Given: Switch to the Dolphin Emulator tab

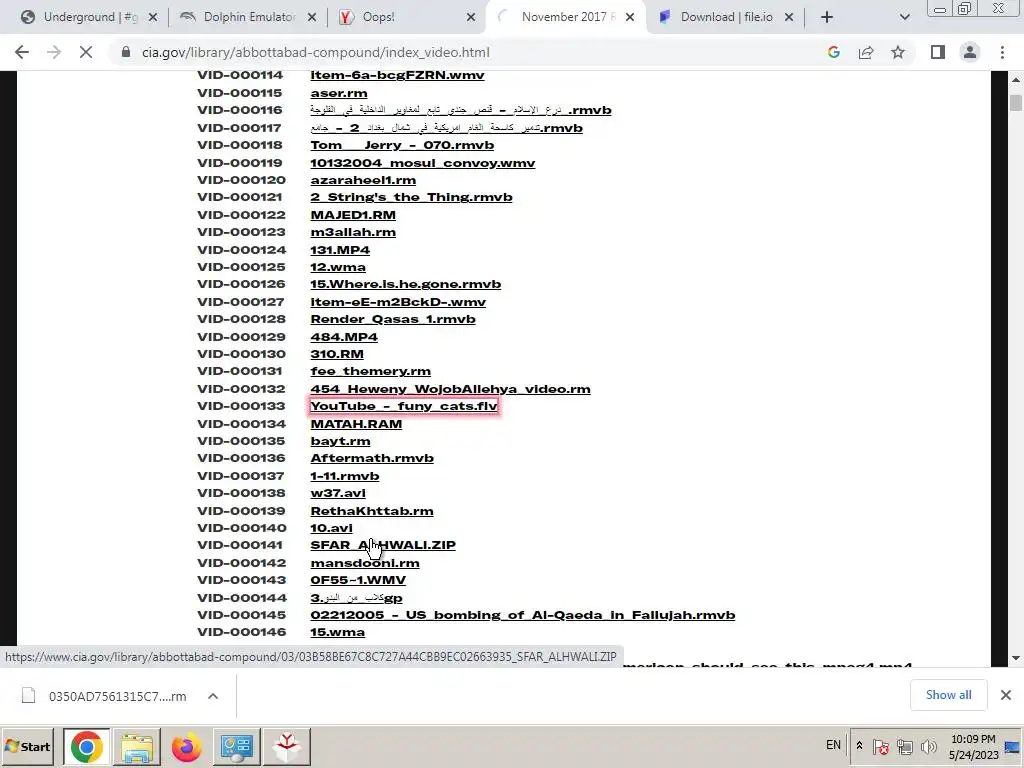Looking at the screenshot, I should click(248, 17).
